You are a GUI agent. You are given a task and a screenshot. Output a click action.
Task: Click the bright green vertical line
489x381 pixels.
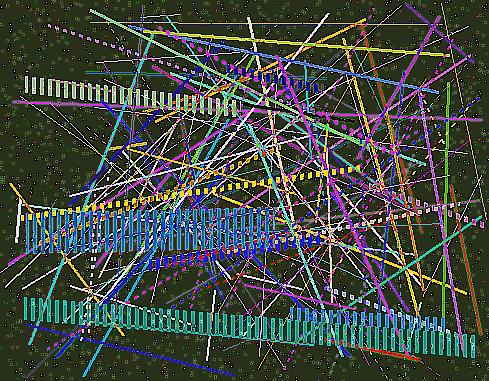coord(446,200)
